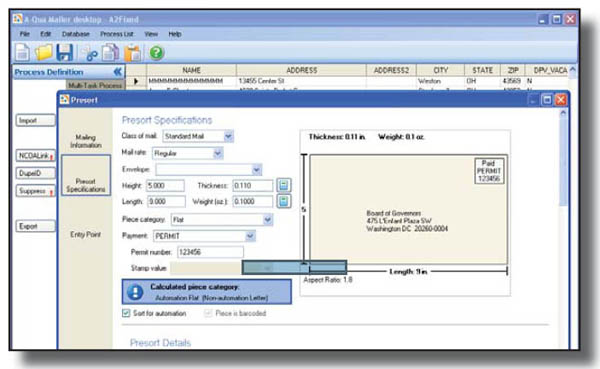Click the Permit number input field
Viewport: 600px width, 369px height.
(210, 252)
